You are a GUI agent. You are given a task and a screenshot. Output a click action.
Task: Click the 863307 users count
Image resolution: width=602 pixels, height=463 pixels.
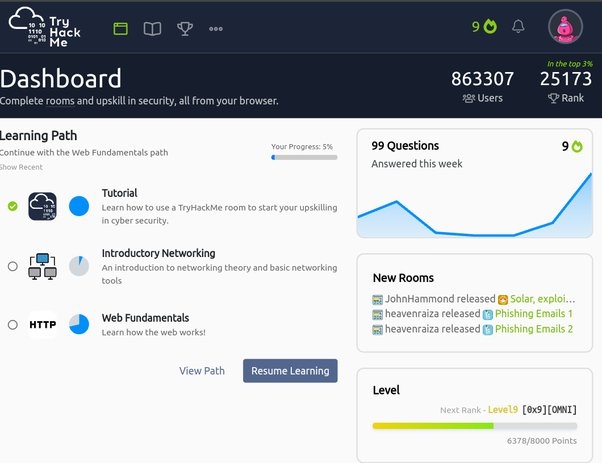(482, 79)
